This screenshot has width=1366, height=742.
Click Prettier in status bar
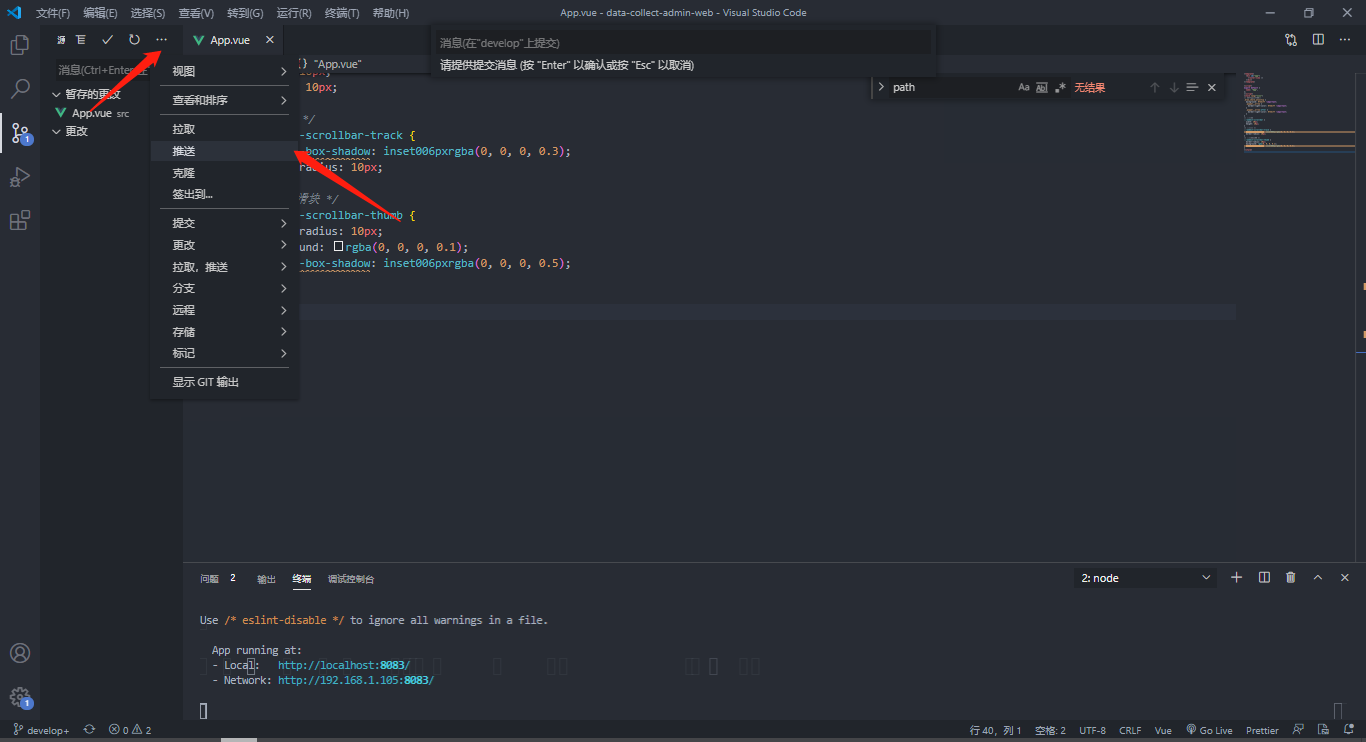coord(1263,730)
